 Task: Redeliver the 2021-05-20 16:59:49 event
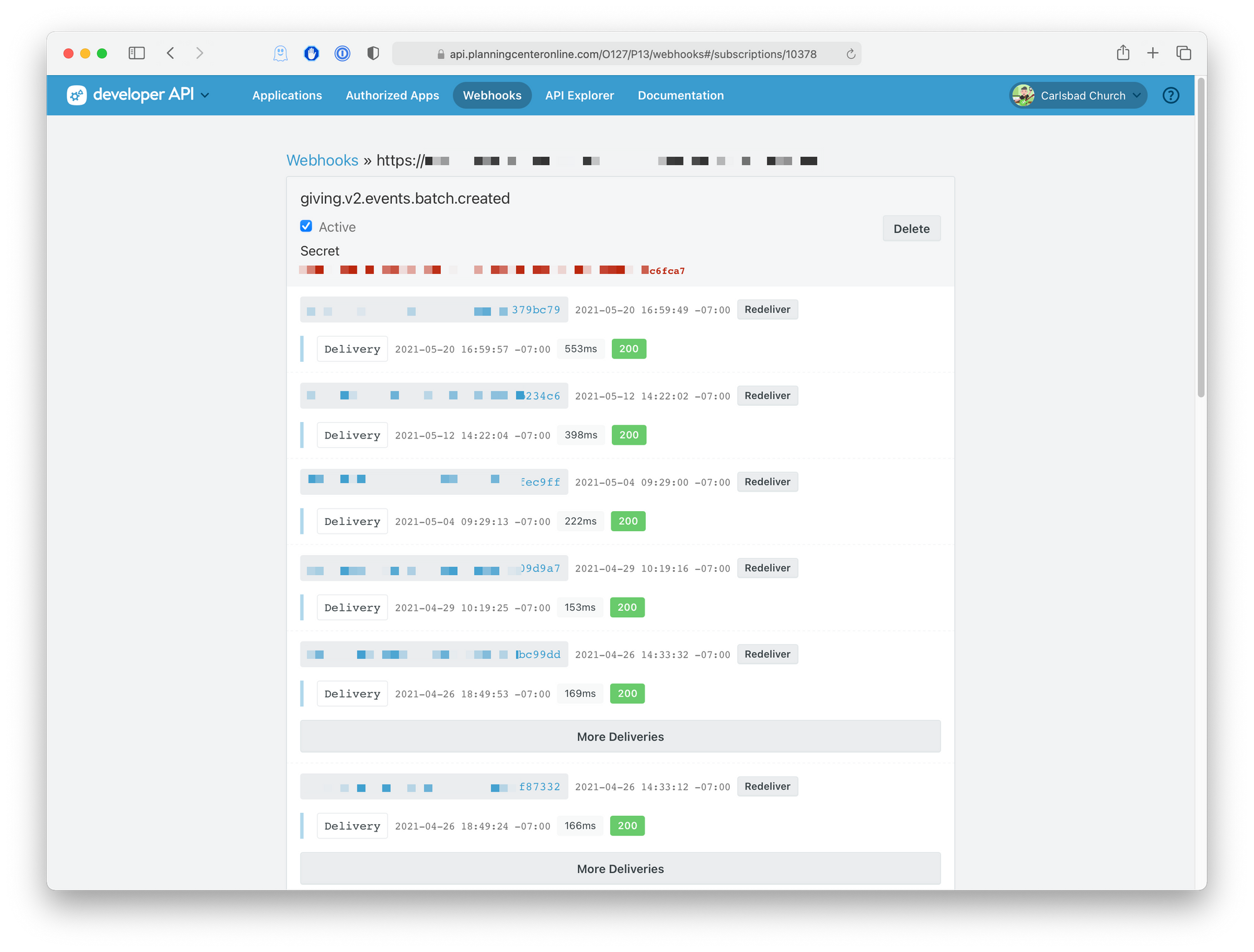pos(767,310)
